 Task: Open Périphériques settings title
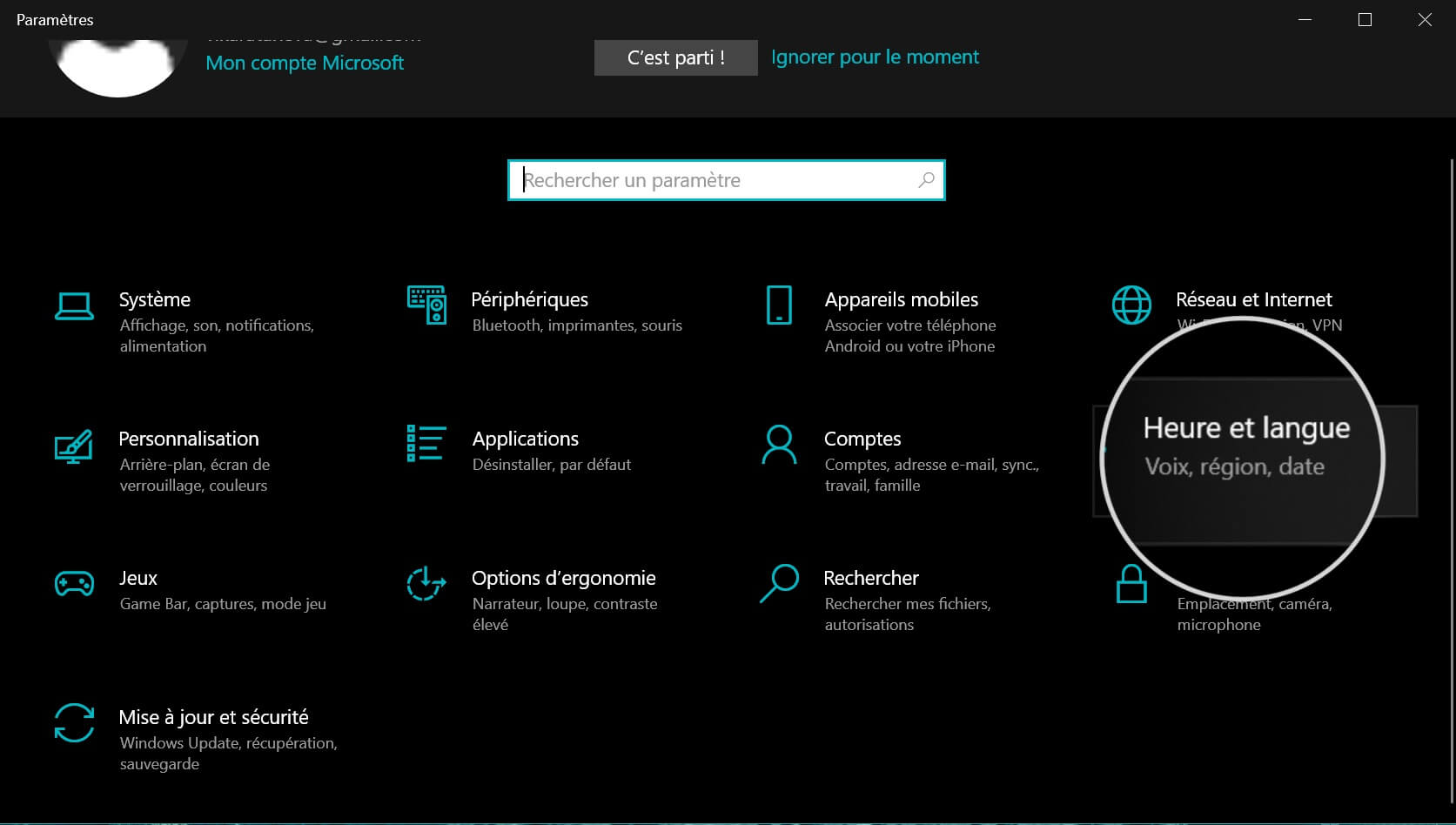click(529, 299)
